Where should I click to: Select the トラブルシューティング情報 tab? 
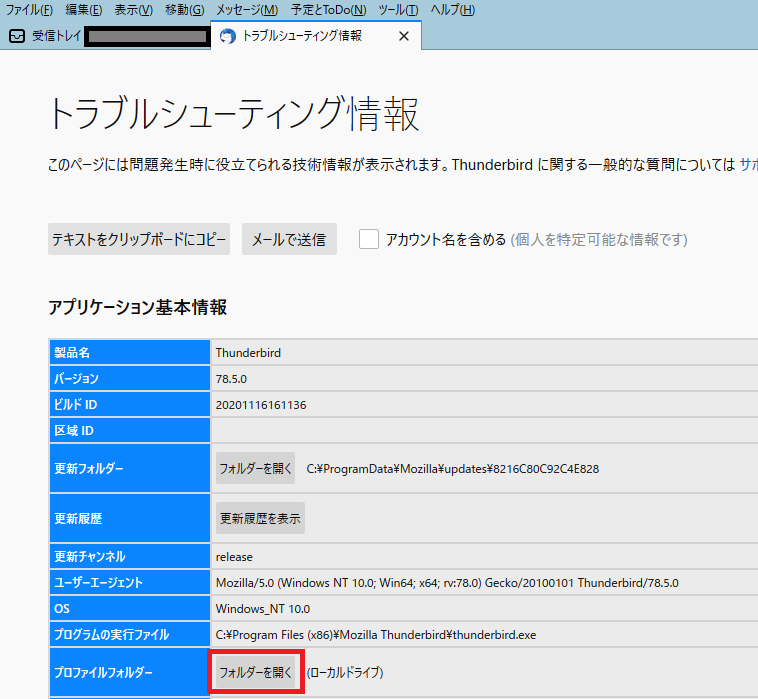[316, 36]
